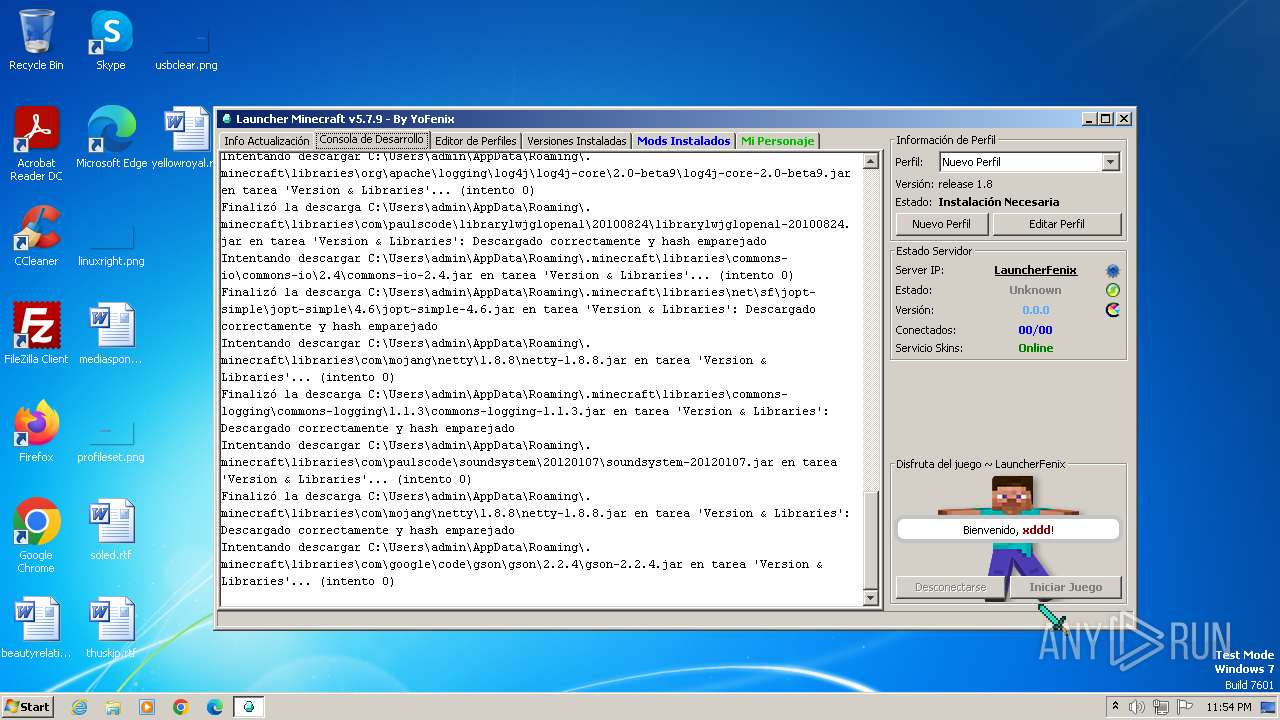Select mediaspon document on desktop
Screen dimensions: 1280x720
(x=111, y=333)
